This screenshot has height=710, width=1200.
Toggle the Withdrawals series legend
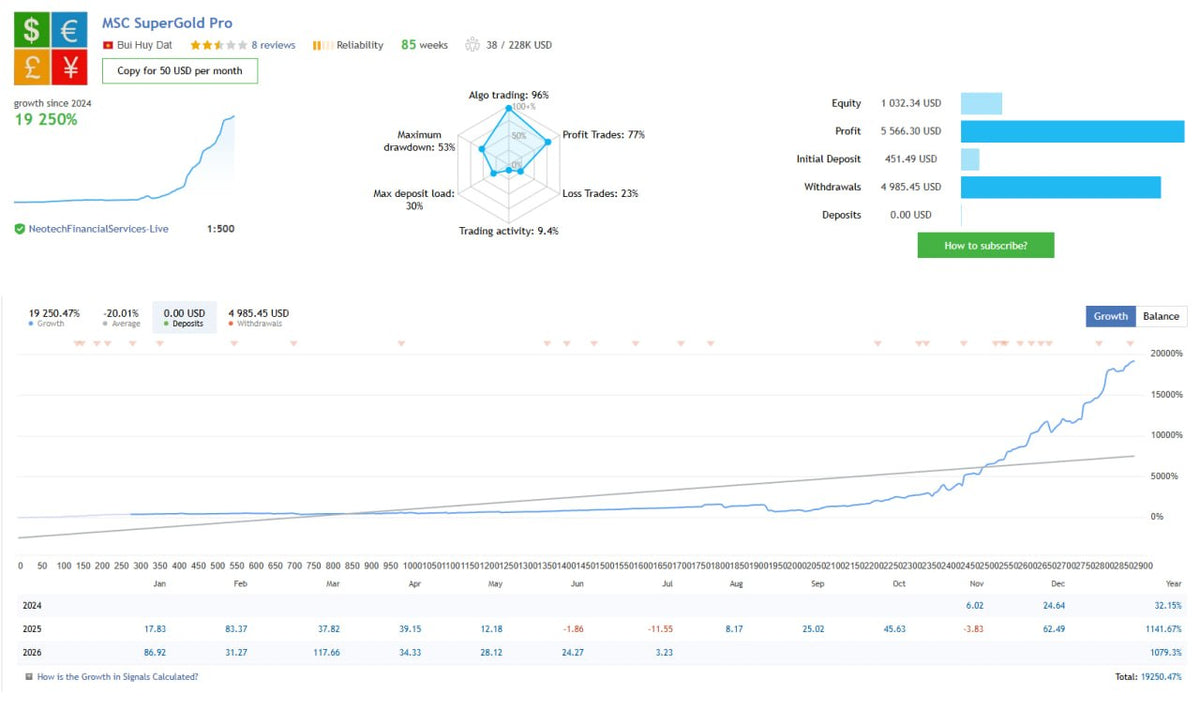(258, 318)
